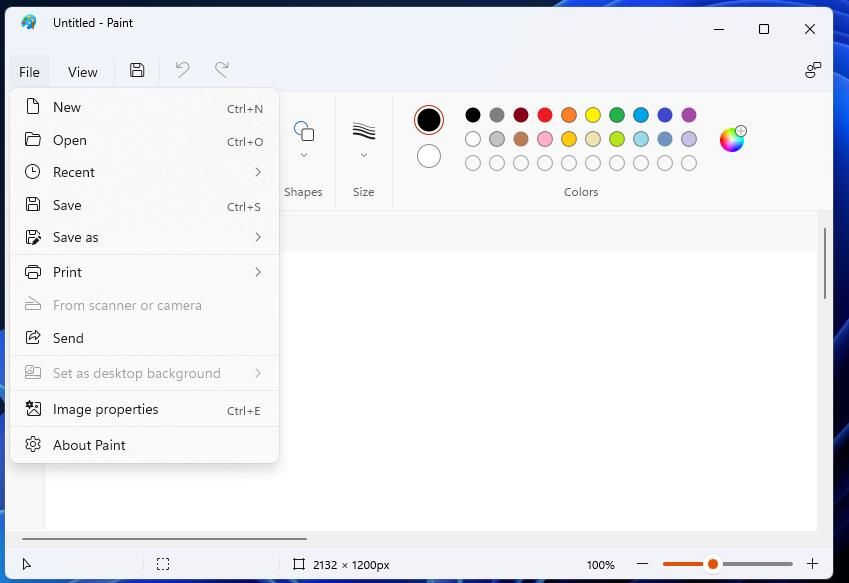Click the Paint app icon in title bar

[x=29, y=22]
